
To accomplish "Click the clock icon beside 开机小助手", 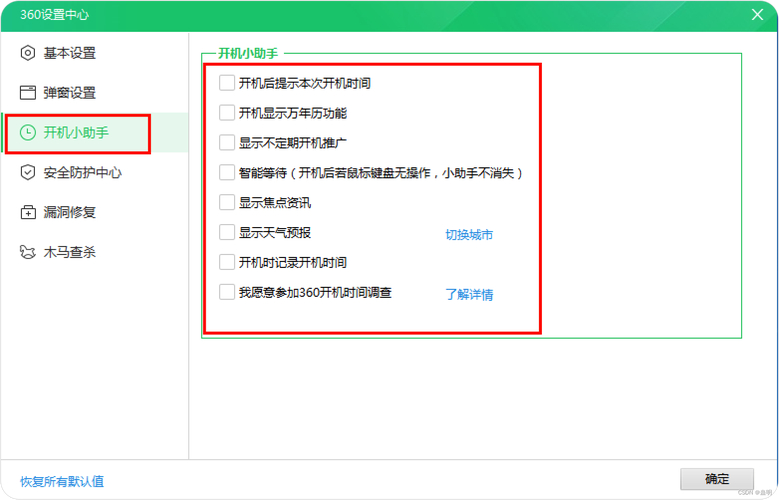I will pyautogui.click(x=28, y=132).
